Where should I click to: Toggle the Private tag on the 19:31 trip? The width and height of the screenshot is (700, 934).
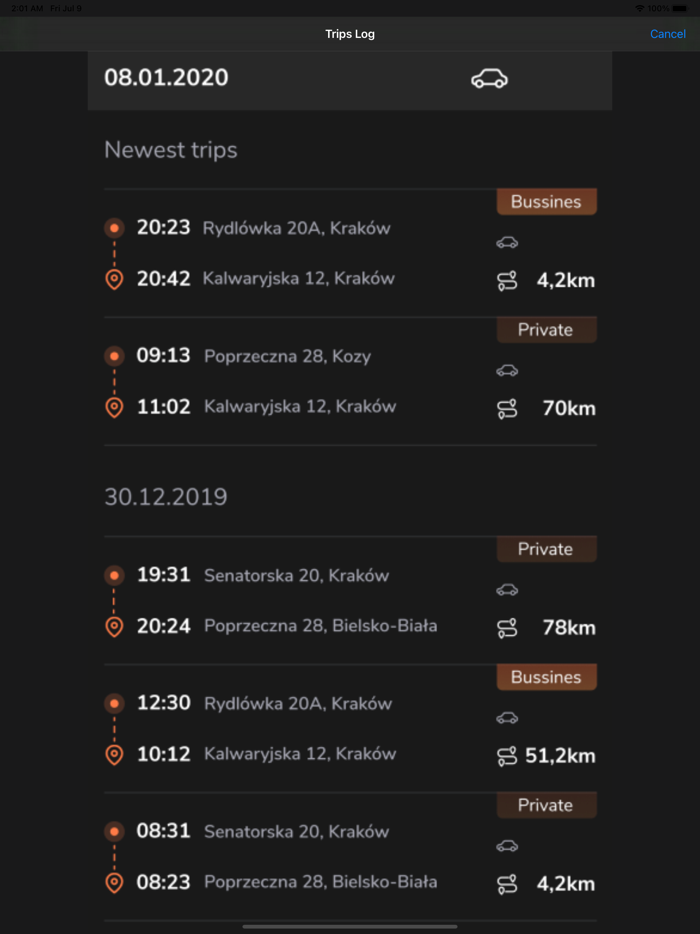pos(546,549)
